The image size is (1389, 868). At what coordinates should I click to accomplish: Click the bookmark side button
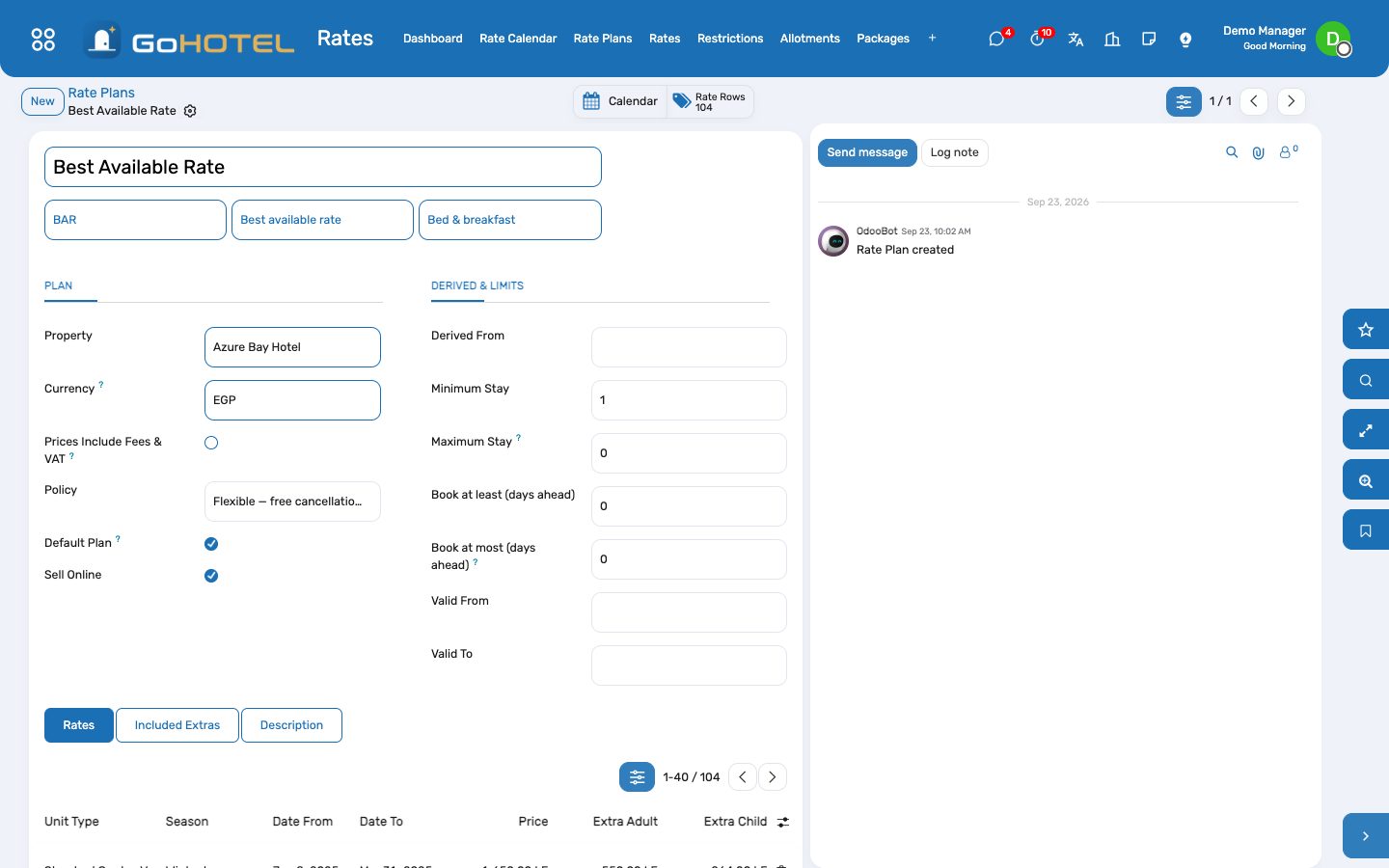(x=1366, y=530)
